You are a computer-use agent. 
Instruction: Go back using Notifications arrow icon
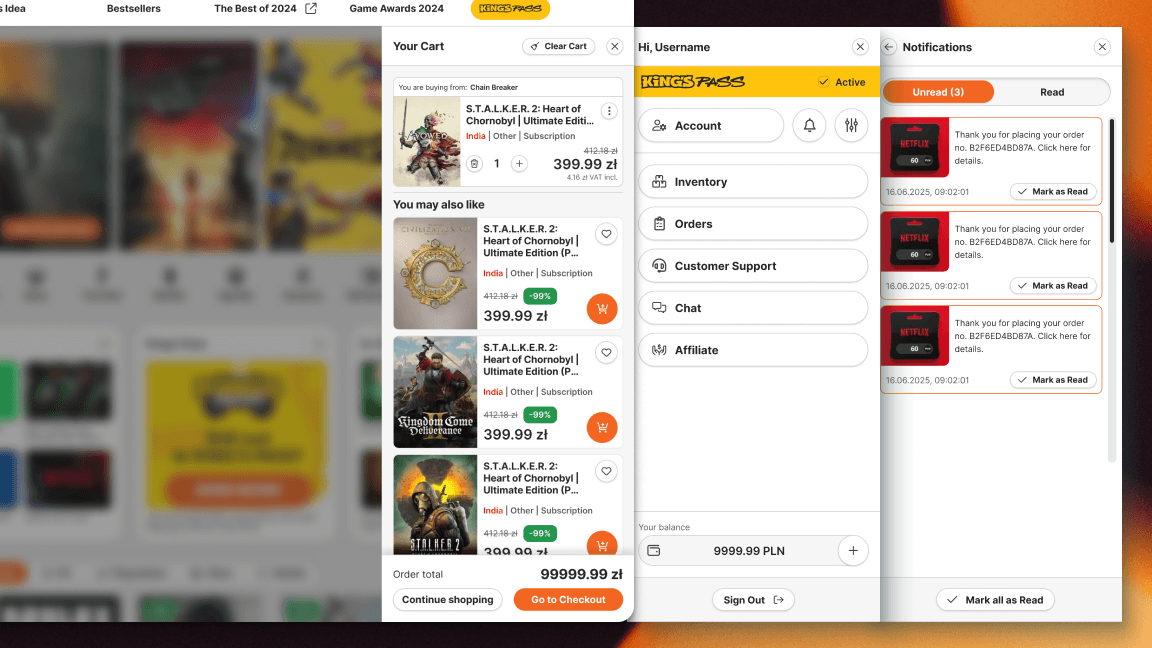pos(889,47)
